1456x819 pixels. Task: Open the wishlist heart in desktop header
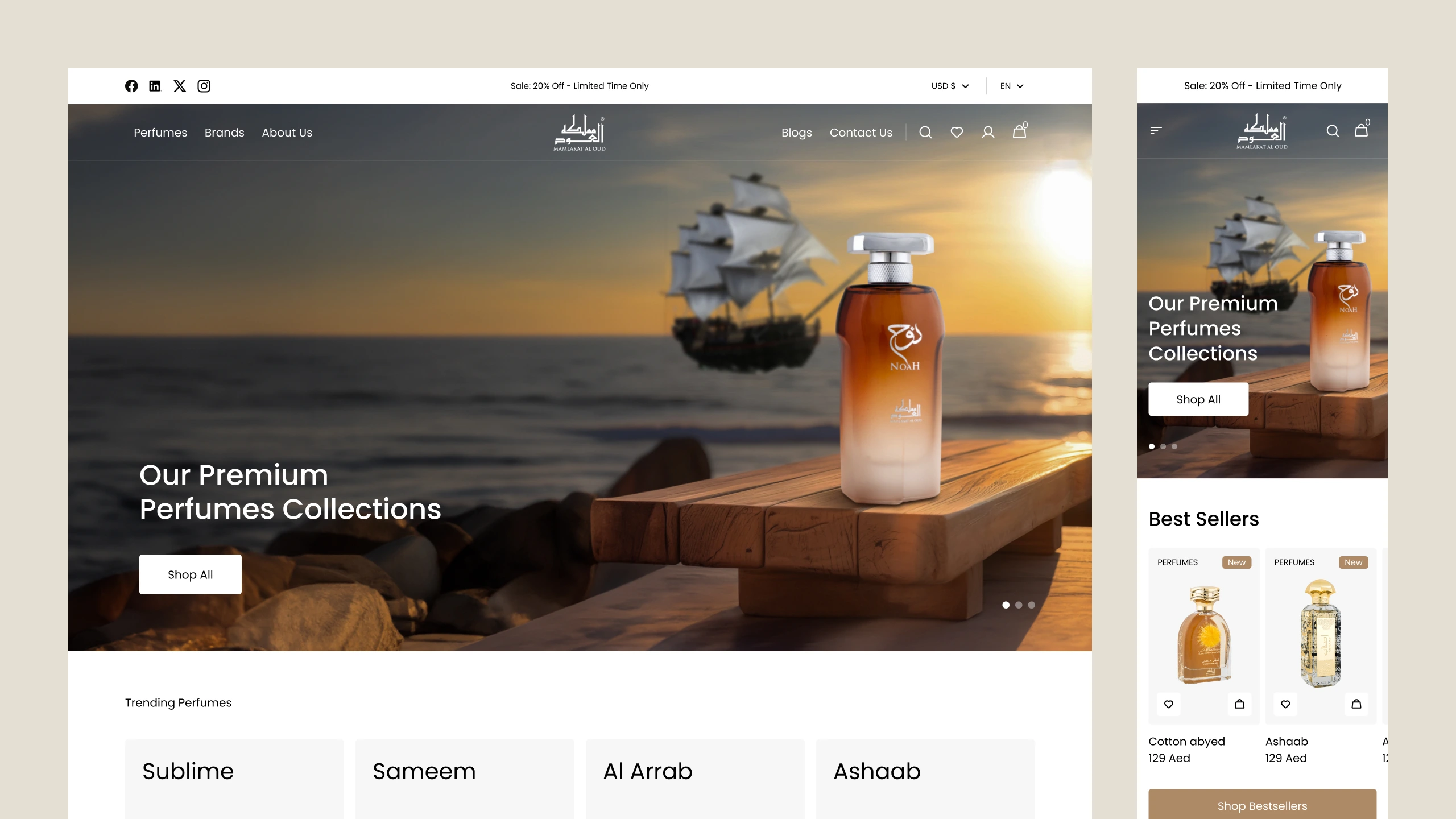coord(957,133)
